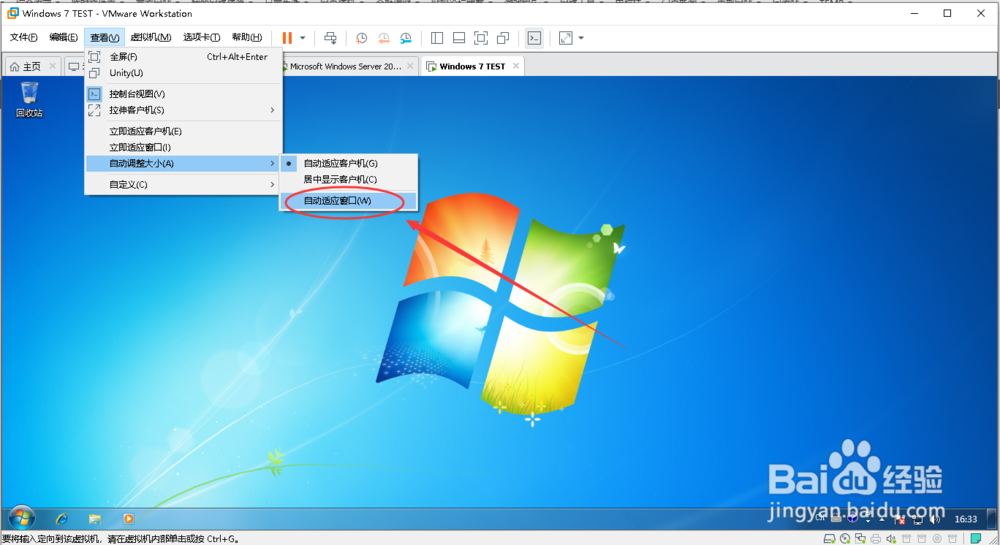Choose 立即适应客户机(E)
Screen dimensions: 1000x545
(184, 131)
